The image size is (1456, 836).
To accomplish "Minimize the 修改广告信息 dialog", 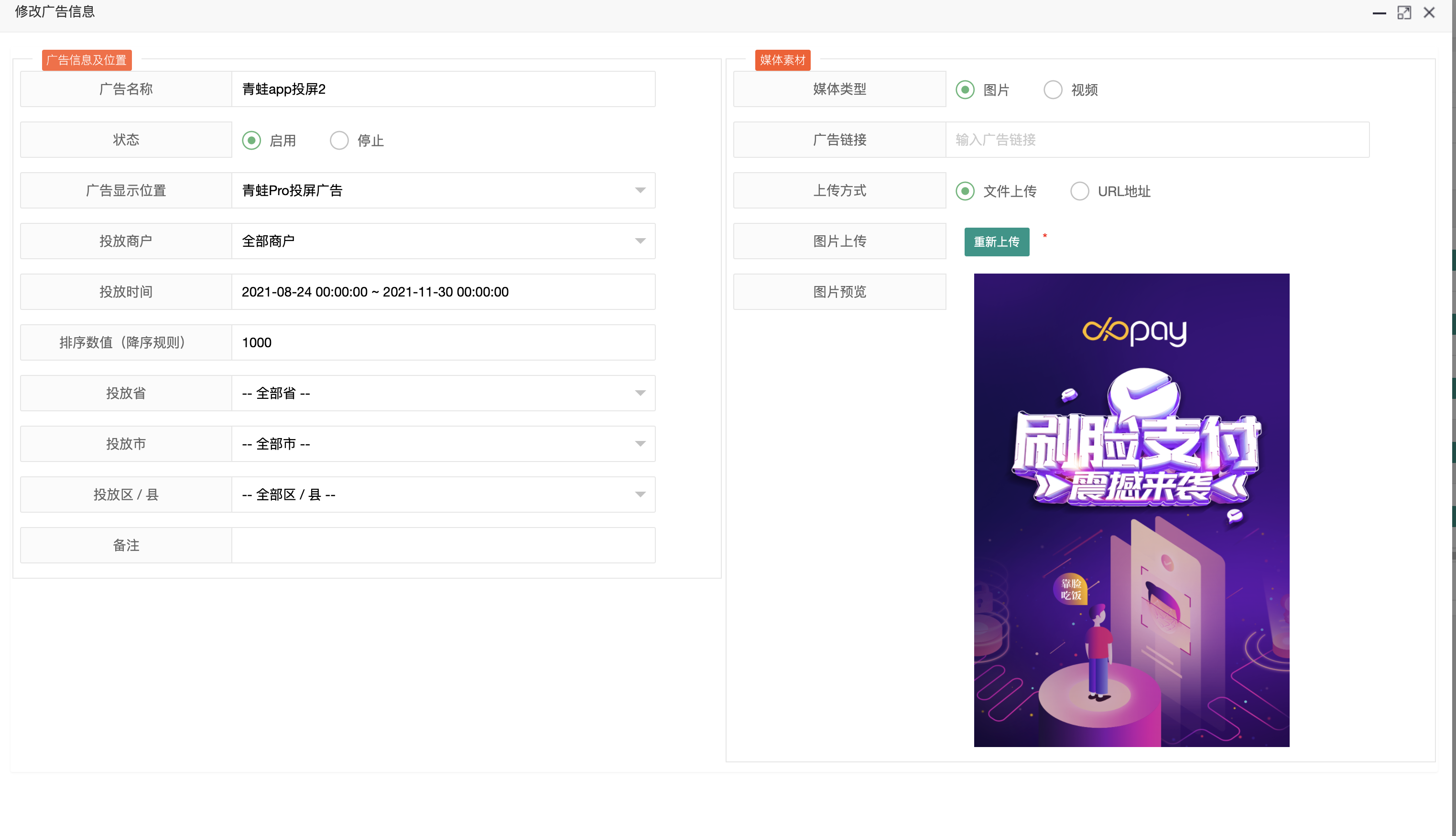I will (1379, 12).
